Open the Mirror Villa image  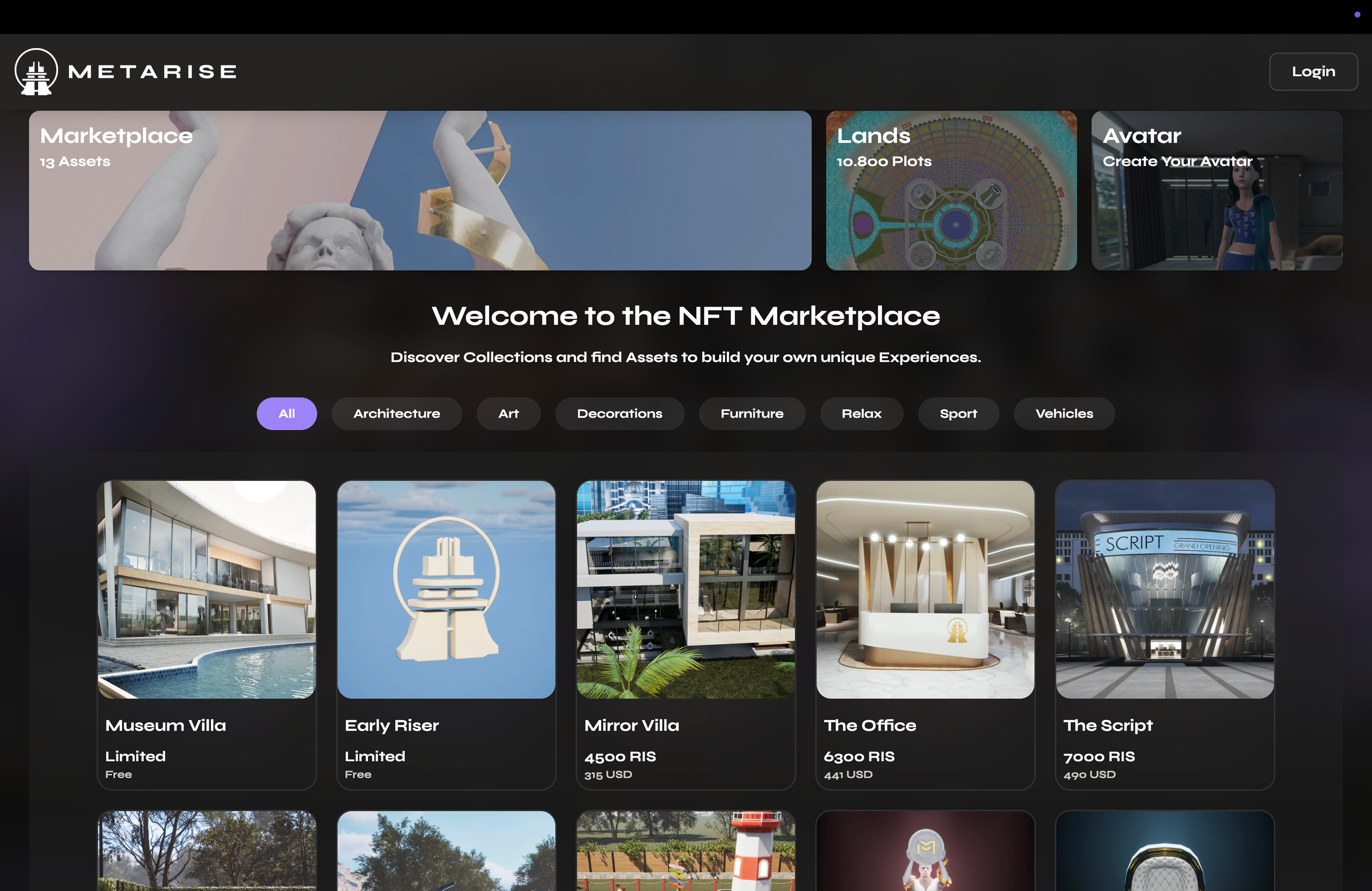686,590
